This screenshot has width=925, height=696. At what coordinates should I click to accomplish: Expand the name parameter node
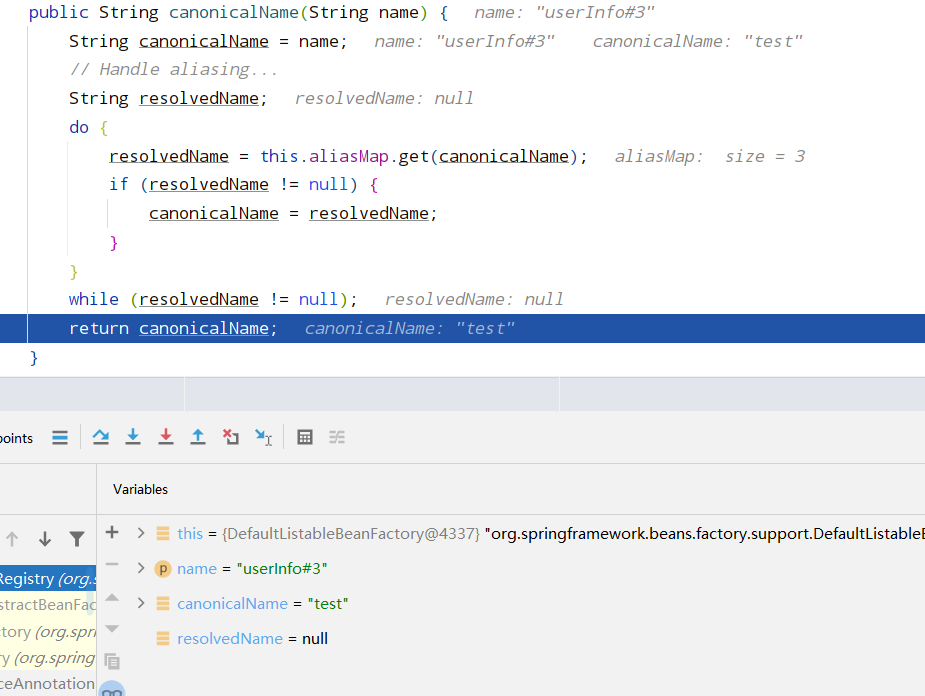point(141,568)
